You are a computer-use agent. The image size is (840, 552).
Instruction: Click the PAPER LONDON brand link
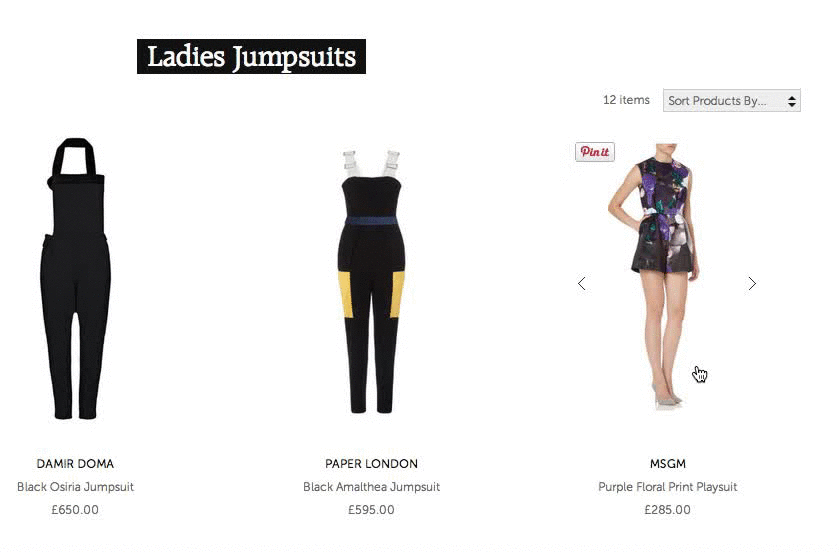[x=371, y=464]
